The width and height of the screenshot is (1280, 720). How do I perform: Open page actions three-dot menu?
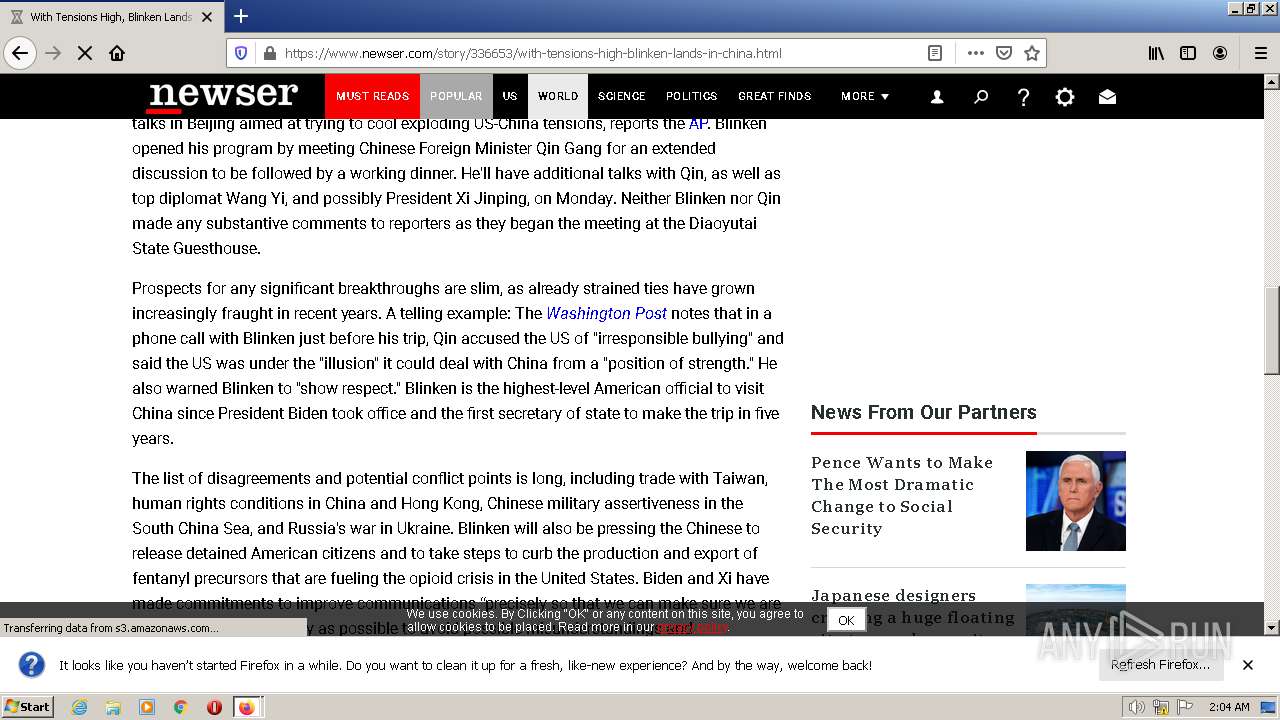976,53
